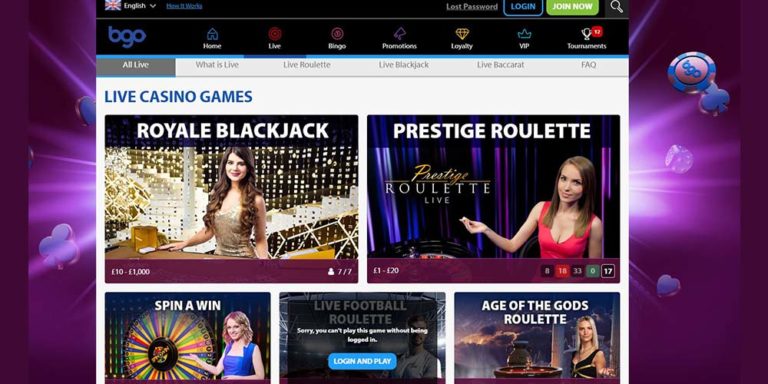The height and width of the screenshot is (384, 768).
Task: Click the LOGIN AND PLAY button
Action: (x=362, y=361)
